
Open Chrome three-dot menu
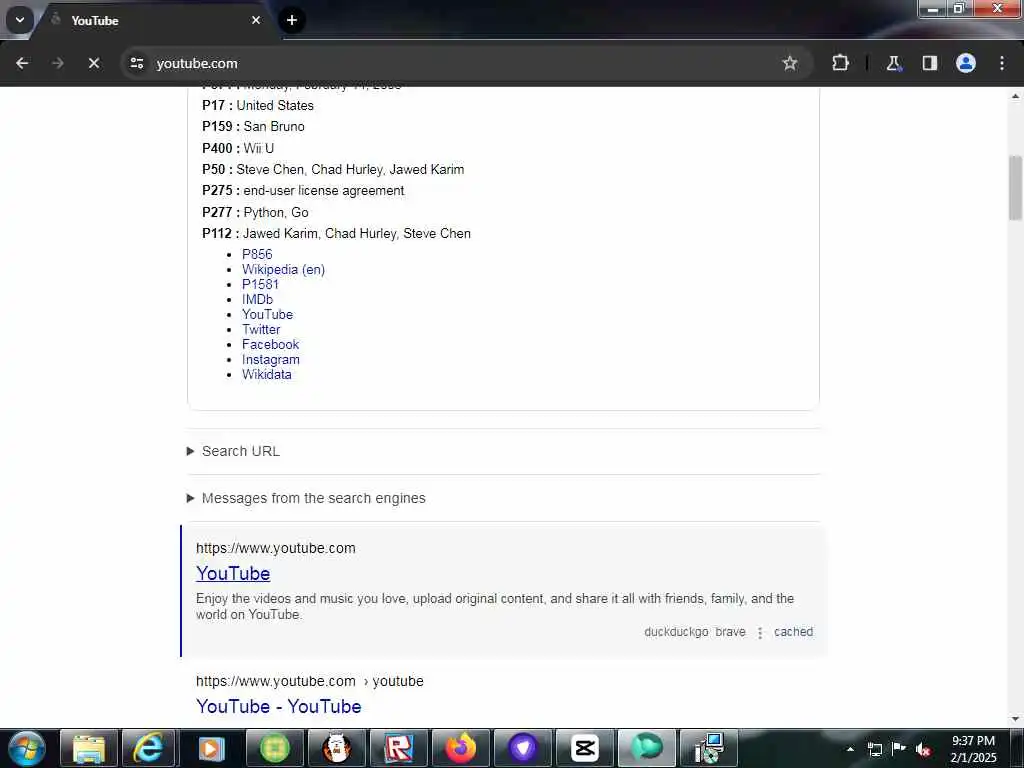(x=1002, y=63)
